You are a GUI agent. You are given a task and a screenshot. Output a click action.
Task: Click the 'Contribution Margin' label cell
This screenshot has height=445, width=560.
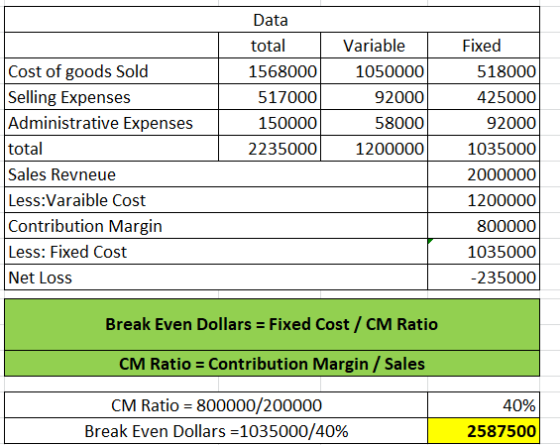click(216, 225)
